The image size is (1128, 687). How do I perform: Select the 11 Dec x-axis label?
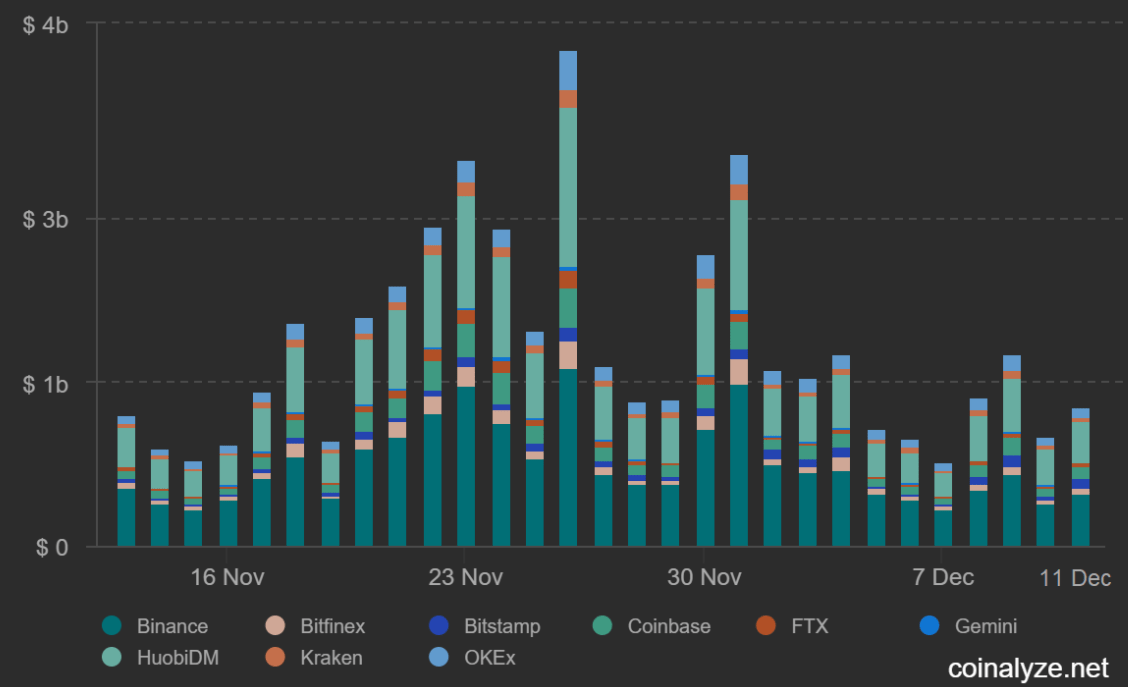coord(1075,578)
